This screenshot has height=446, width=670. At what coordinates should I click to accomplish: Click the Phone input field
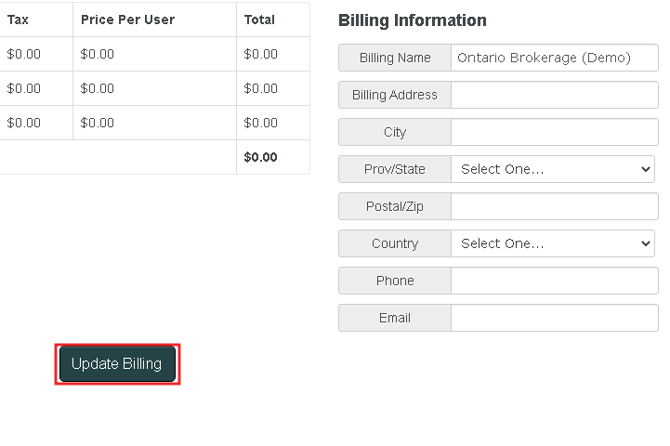[554, 281]
